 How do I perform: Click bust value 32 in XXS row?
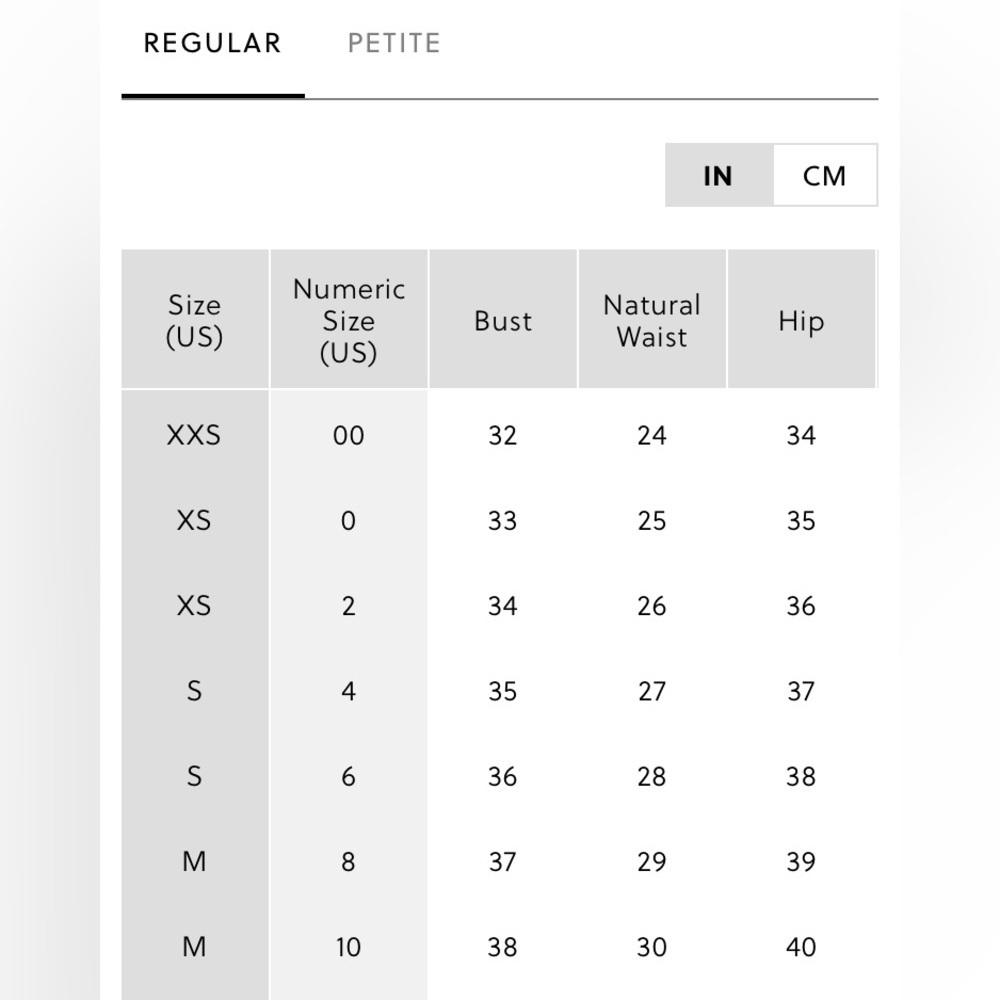click(x=503, y=435)
